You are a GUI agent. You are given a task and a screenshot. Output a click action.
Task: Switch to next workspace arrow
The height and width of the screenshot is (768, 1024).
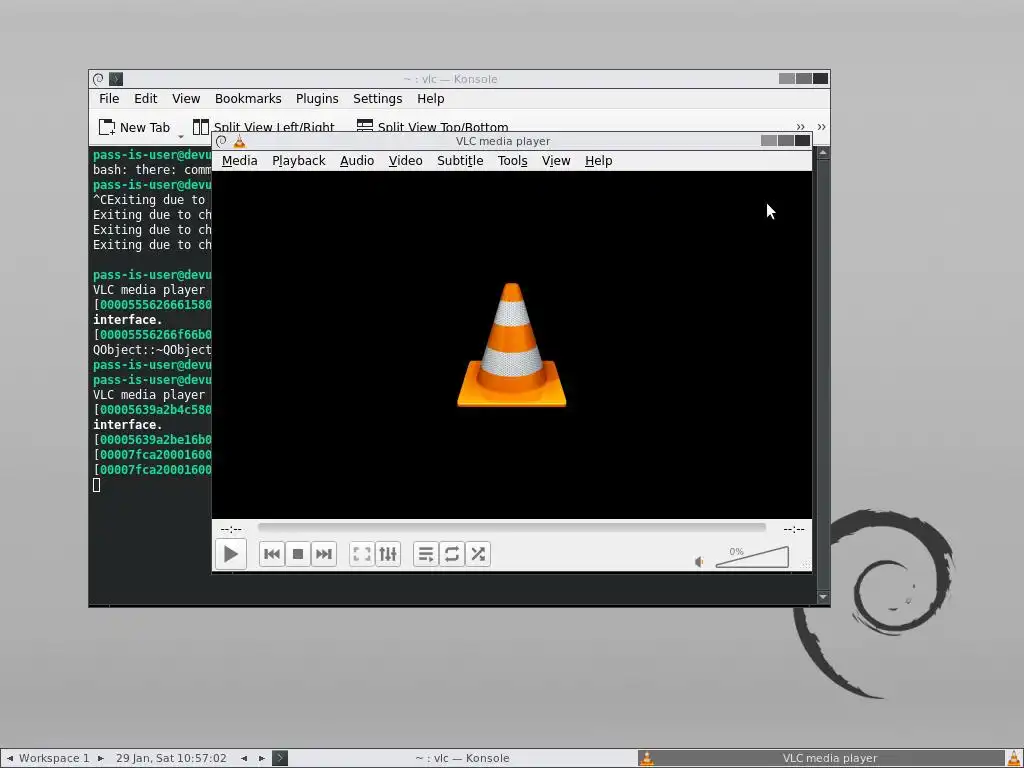pyautogui.click(x=101, y=758)
